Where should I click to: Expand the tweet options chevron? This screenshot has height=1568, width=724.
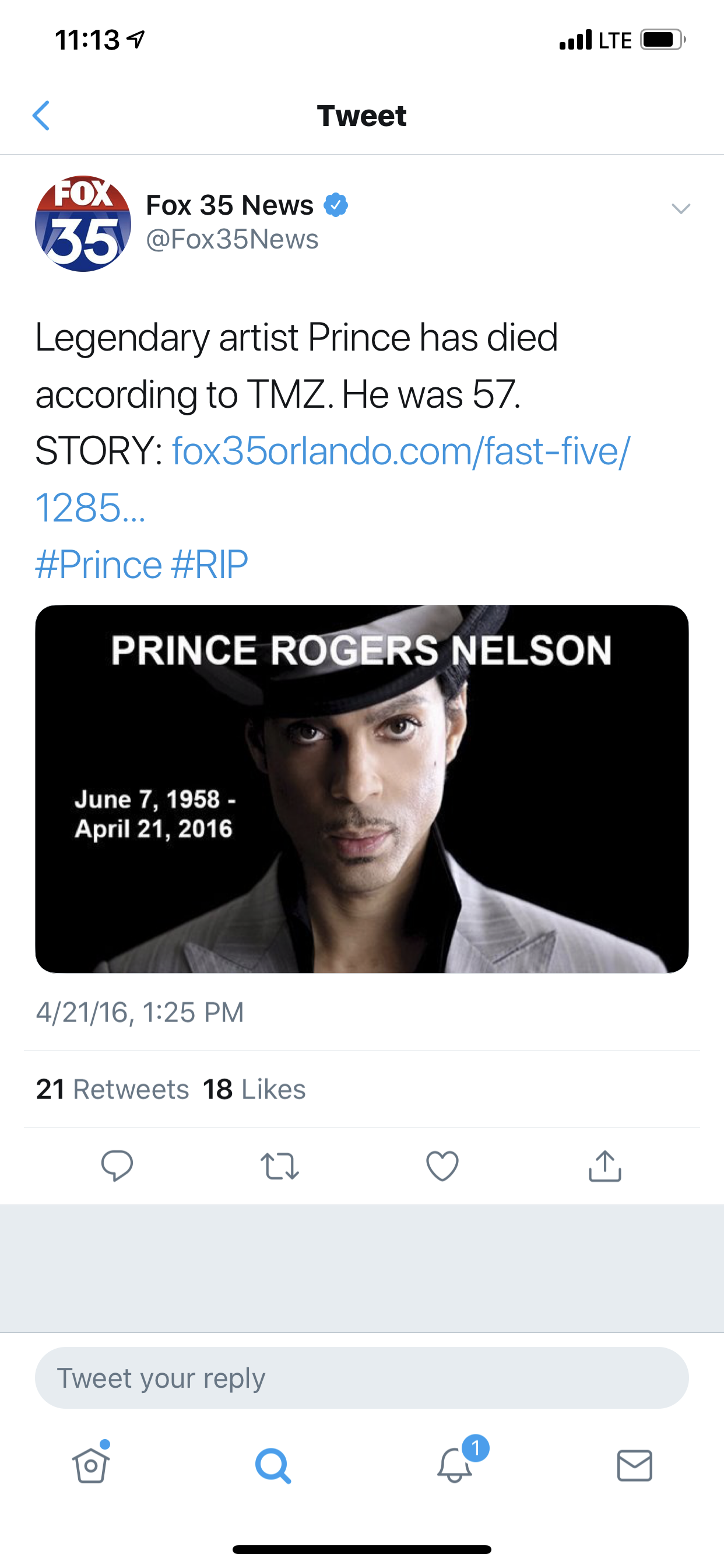(681, 209)
